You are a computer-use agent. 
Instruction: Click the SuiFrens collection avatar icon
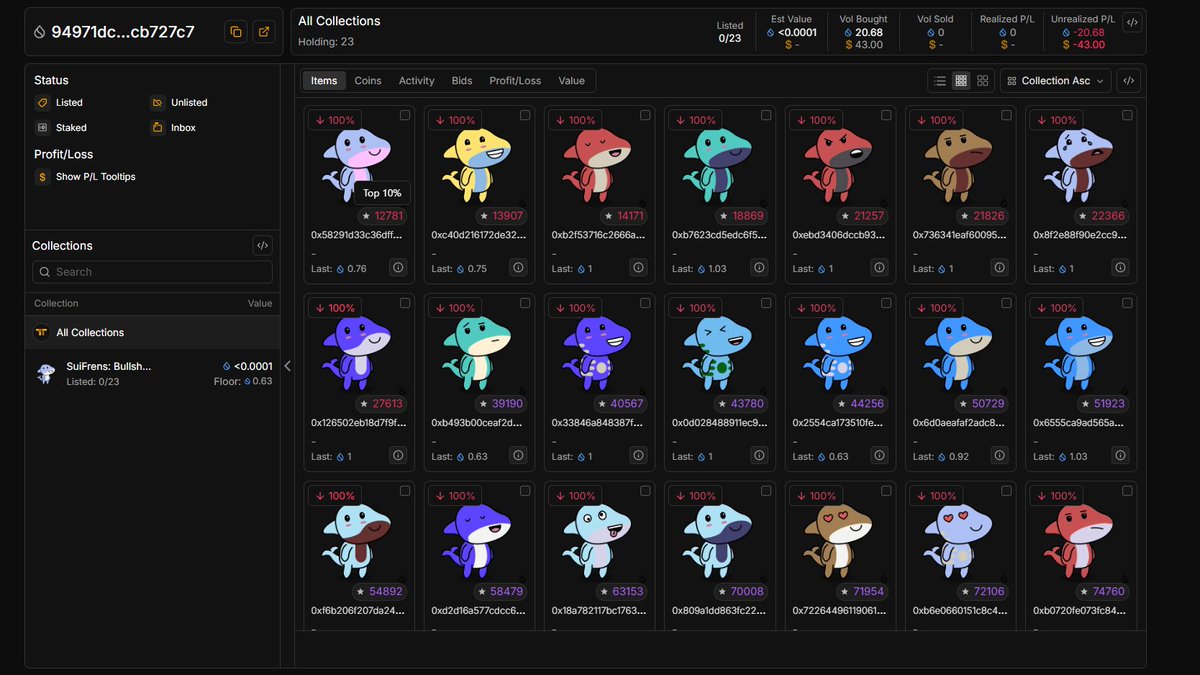pos(45,373)
